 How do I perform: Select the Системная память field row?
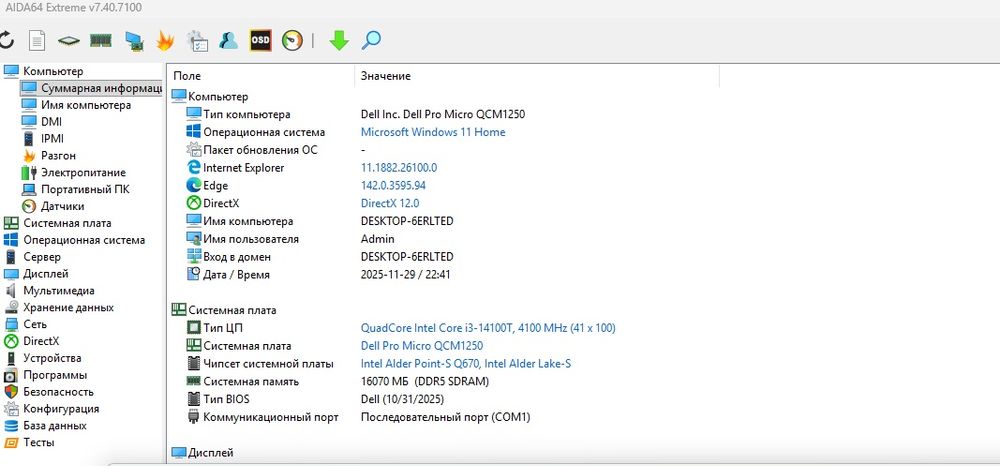pos(251,382)
